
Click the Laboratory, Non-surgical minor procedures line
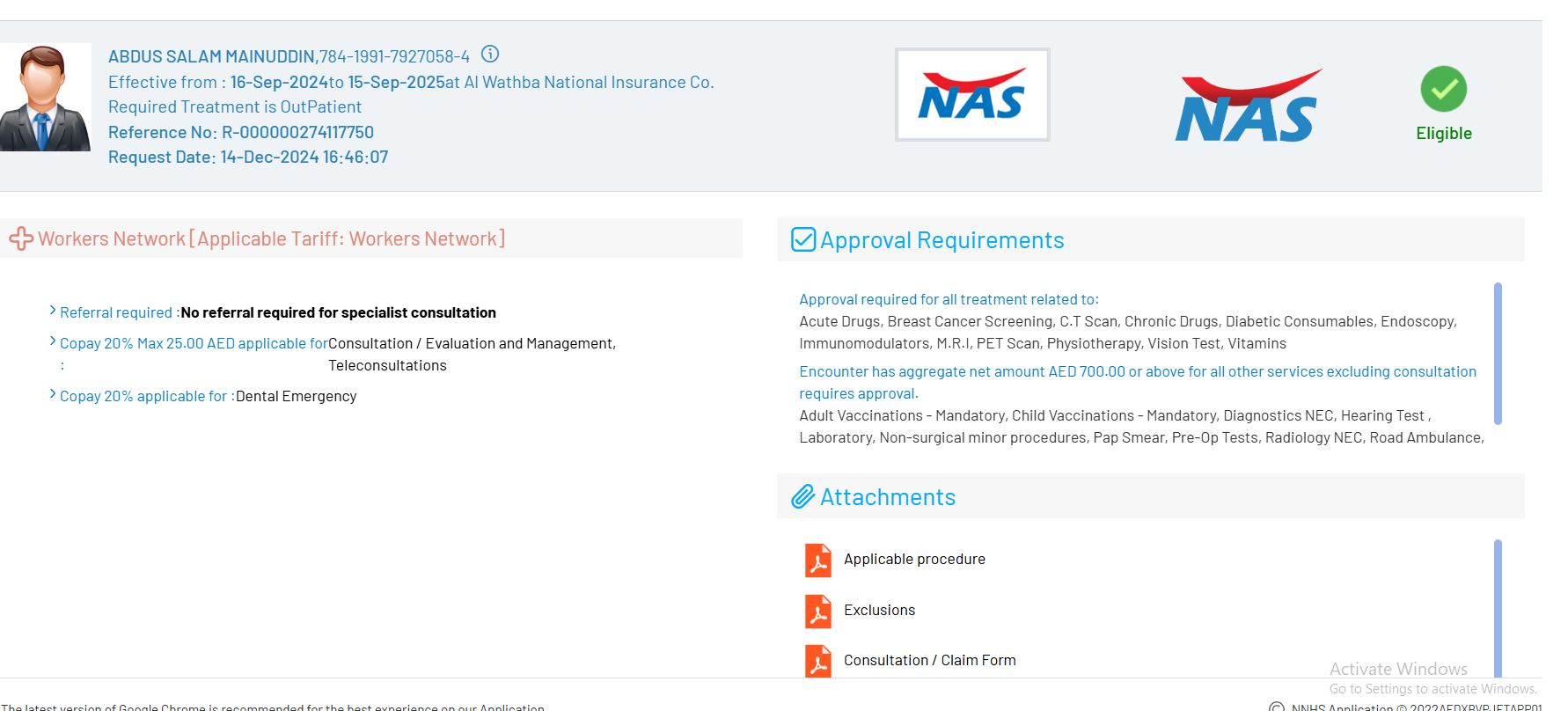1141,437
